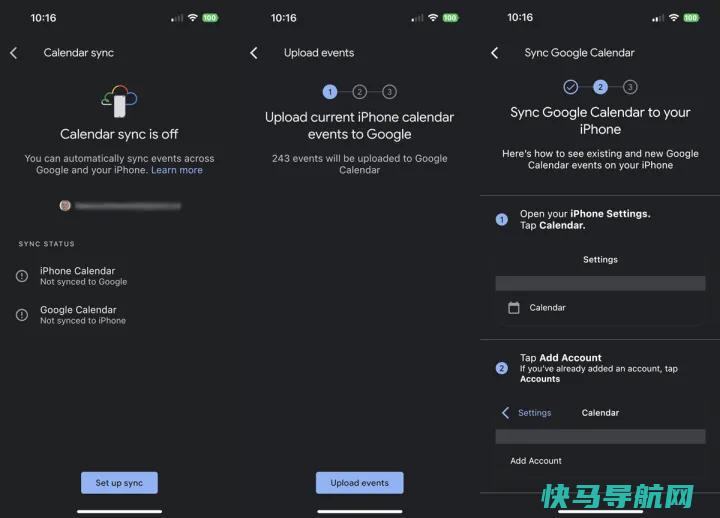Tap cellular signal icon on Calendar sync screen
The image size is (720, 518).
177,18
